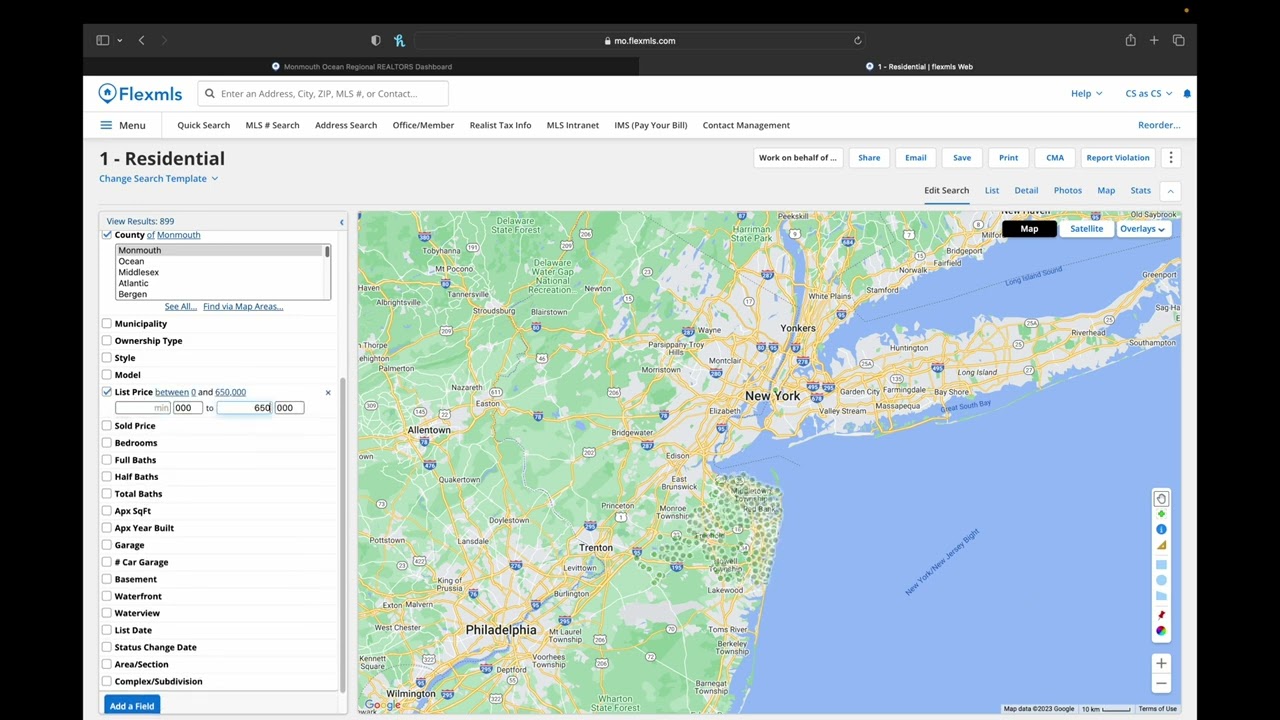Choose the rectangle shape drawing tool

1161,564
